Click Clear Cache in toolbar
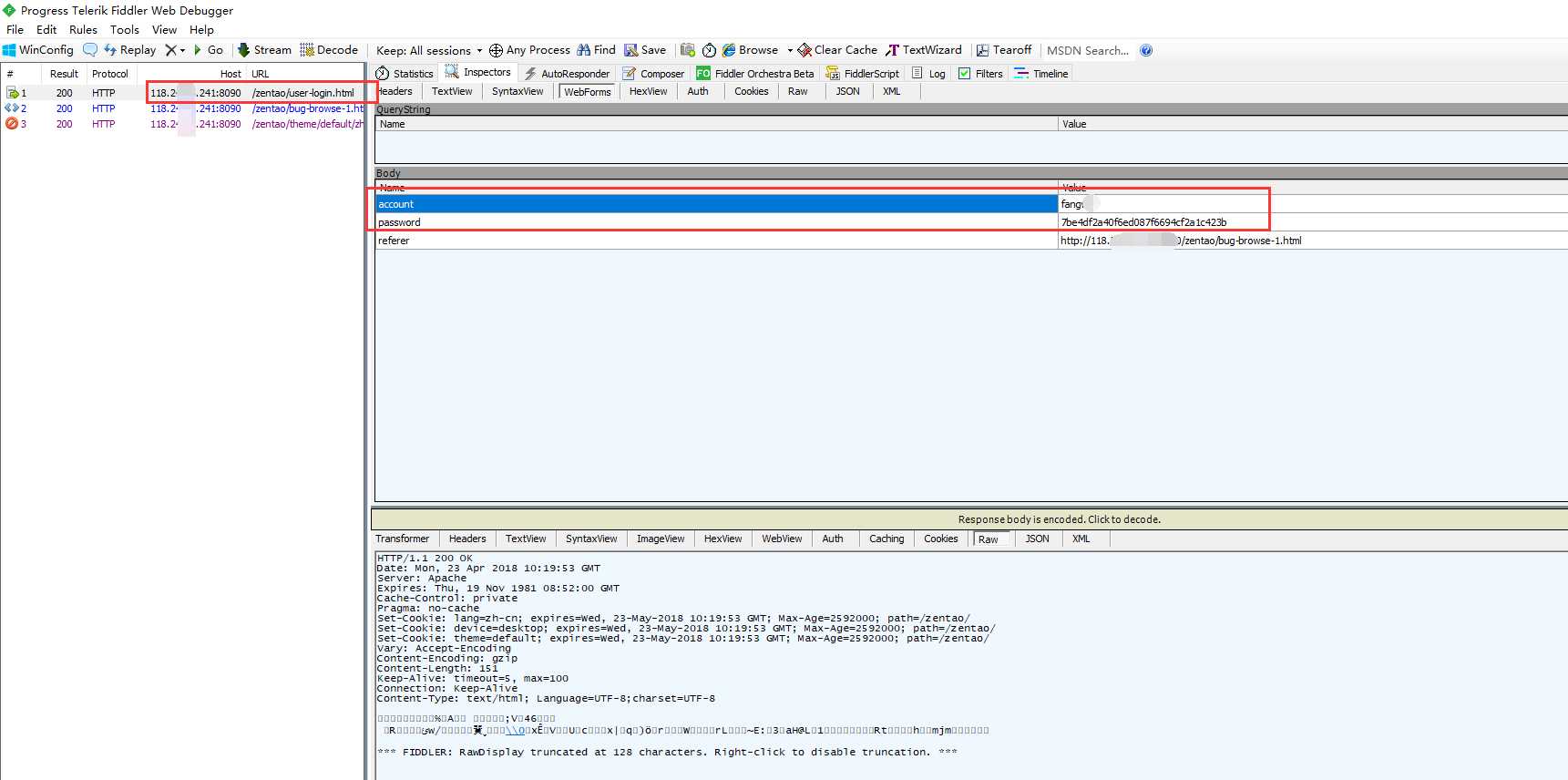This screenshot has width=1568, height=780. (x=837, y=50)
